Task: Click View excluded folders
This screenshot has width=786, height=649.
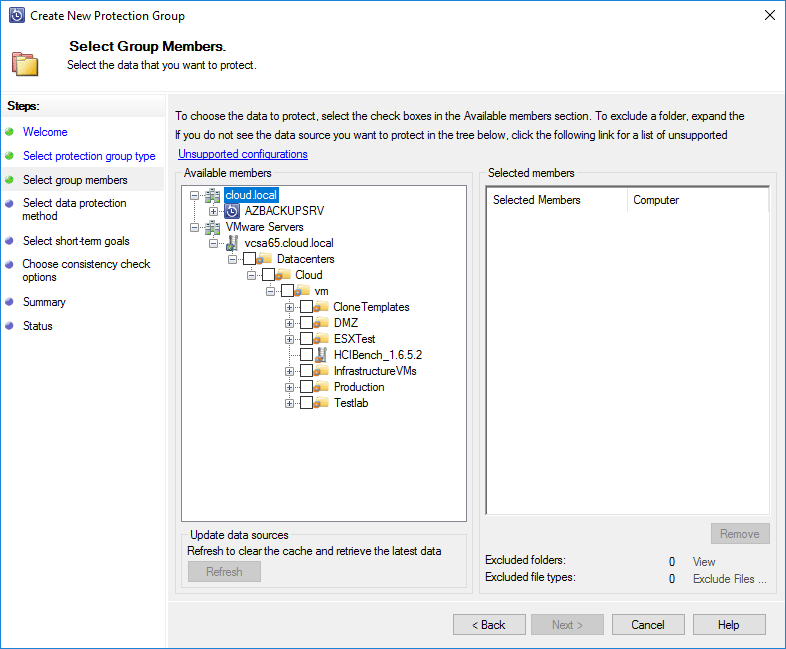Action: coord(704,562)
